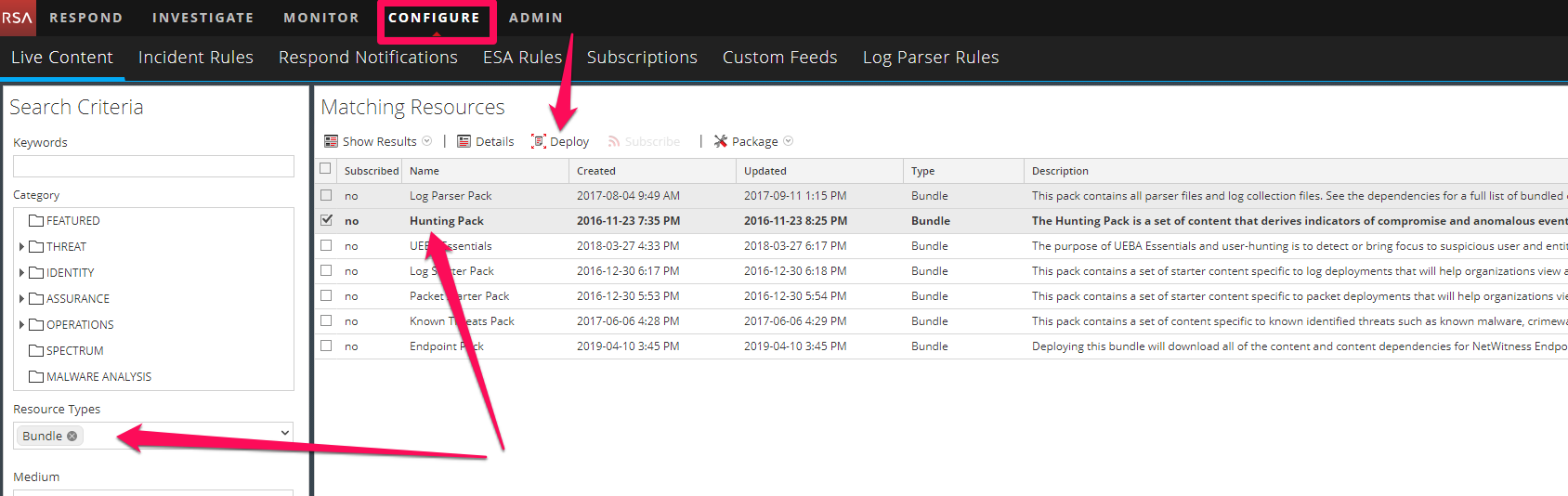Open the Endpoint Pack resource row
This screenshot has height=496, width=1568.
446,346
